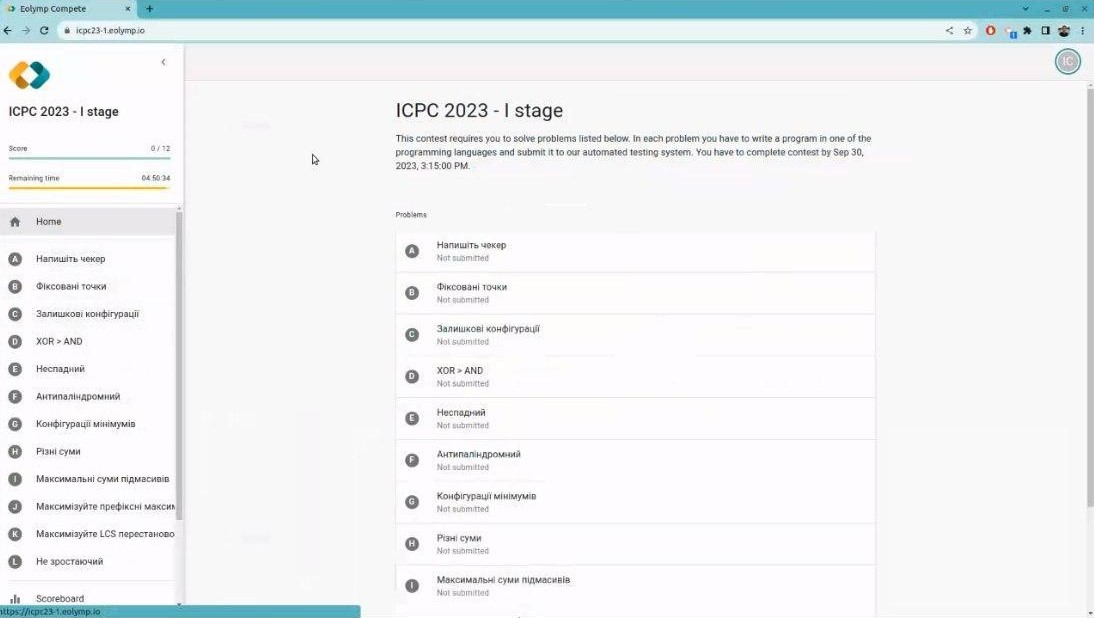Click the main list letter A badge
Image resolution: width=1094 pixels, height=618 pixels.
coord(412,251)
